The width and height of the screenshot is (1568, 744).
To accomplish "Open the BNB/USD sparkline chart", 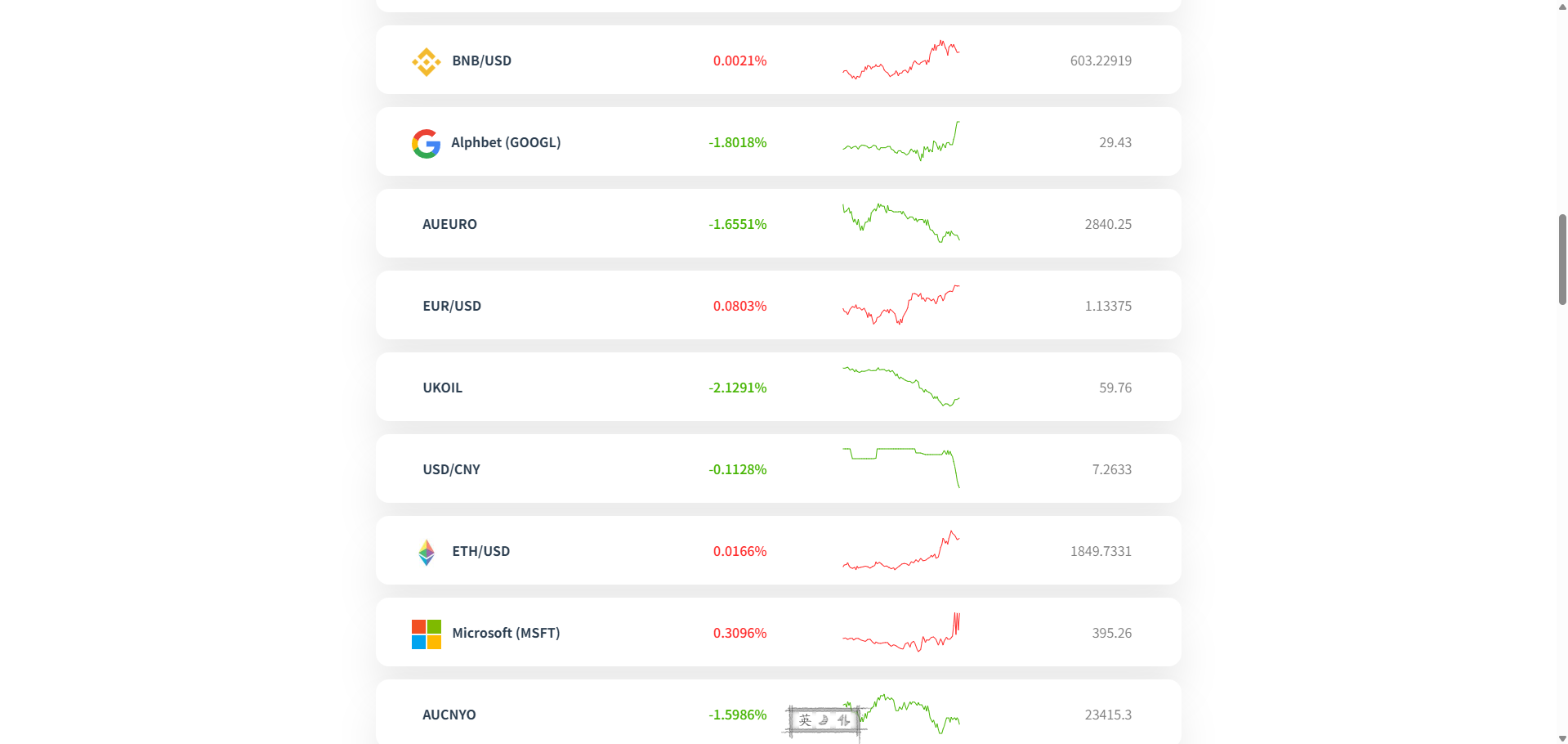I will point(900,60).
